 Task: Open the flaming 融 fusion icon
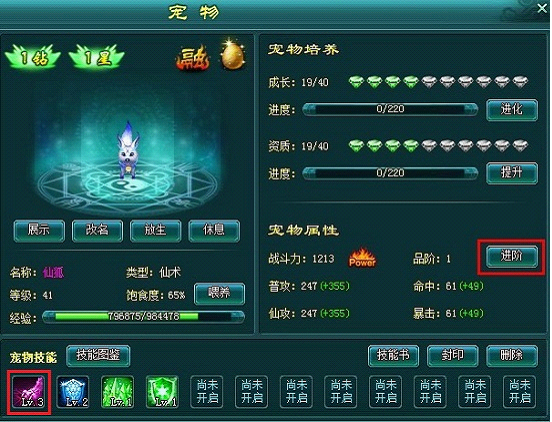(x=192, y=57)
